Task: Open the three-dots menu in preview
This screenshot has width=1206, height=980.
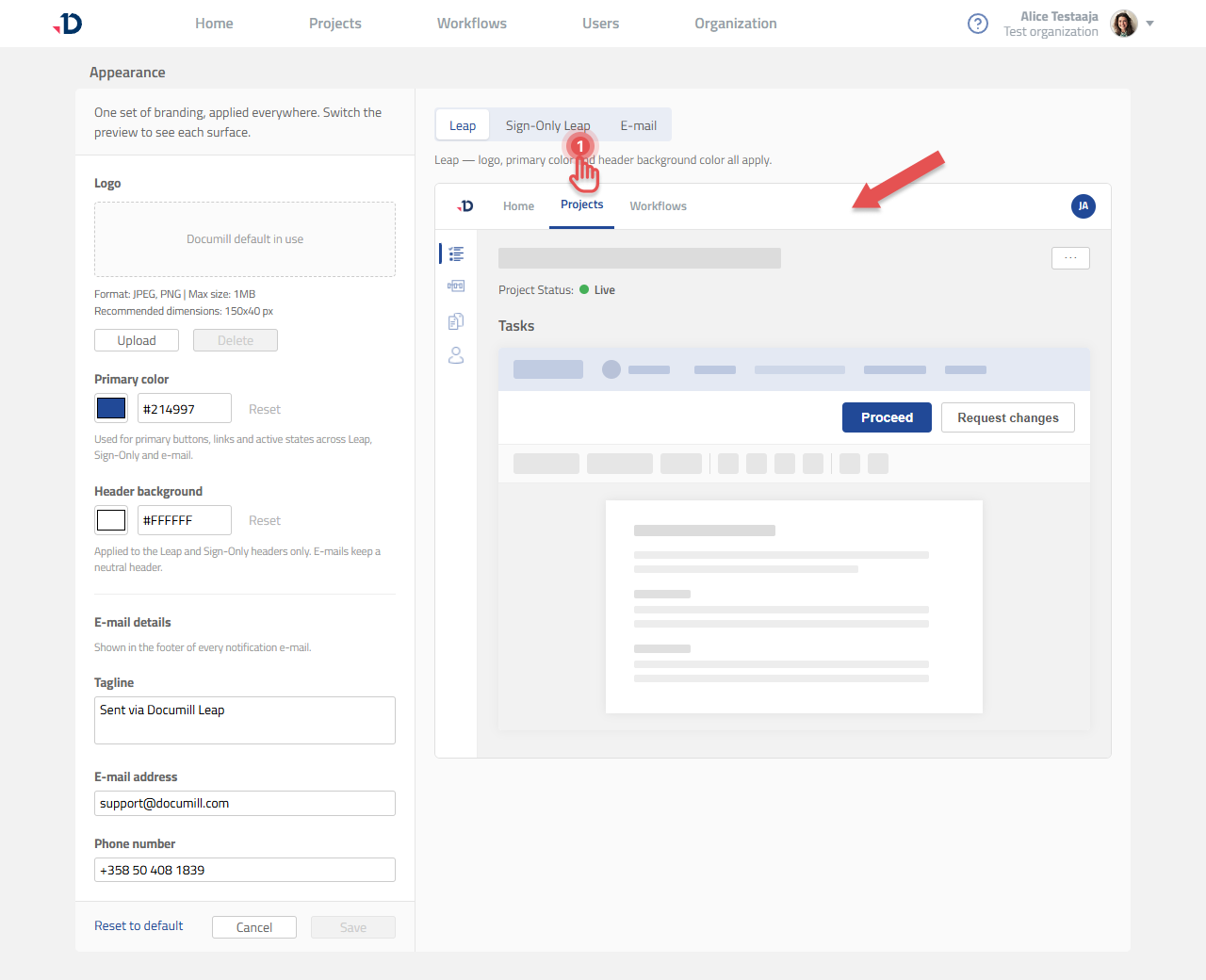Action: click(1070, 258)
